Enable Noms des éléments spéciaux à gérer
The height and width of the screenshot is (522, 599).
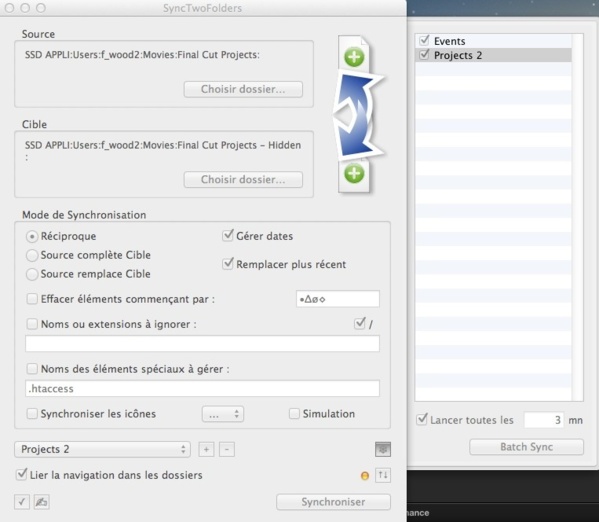pos(32,369)
